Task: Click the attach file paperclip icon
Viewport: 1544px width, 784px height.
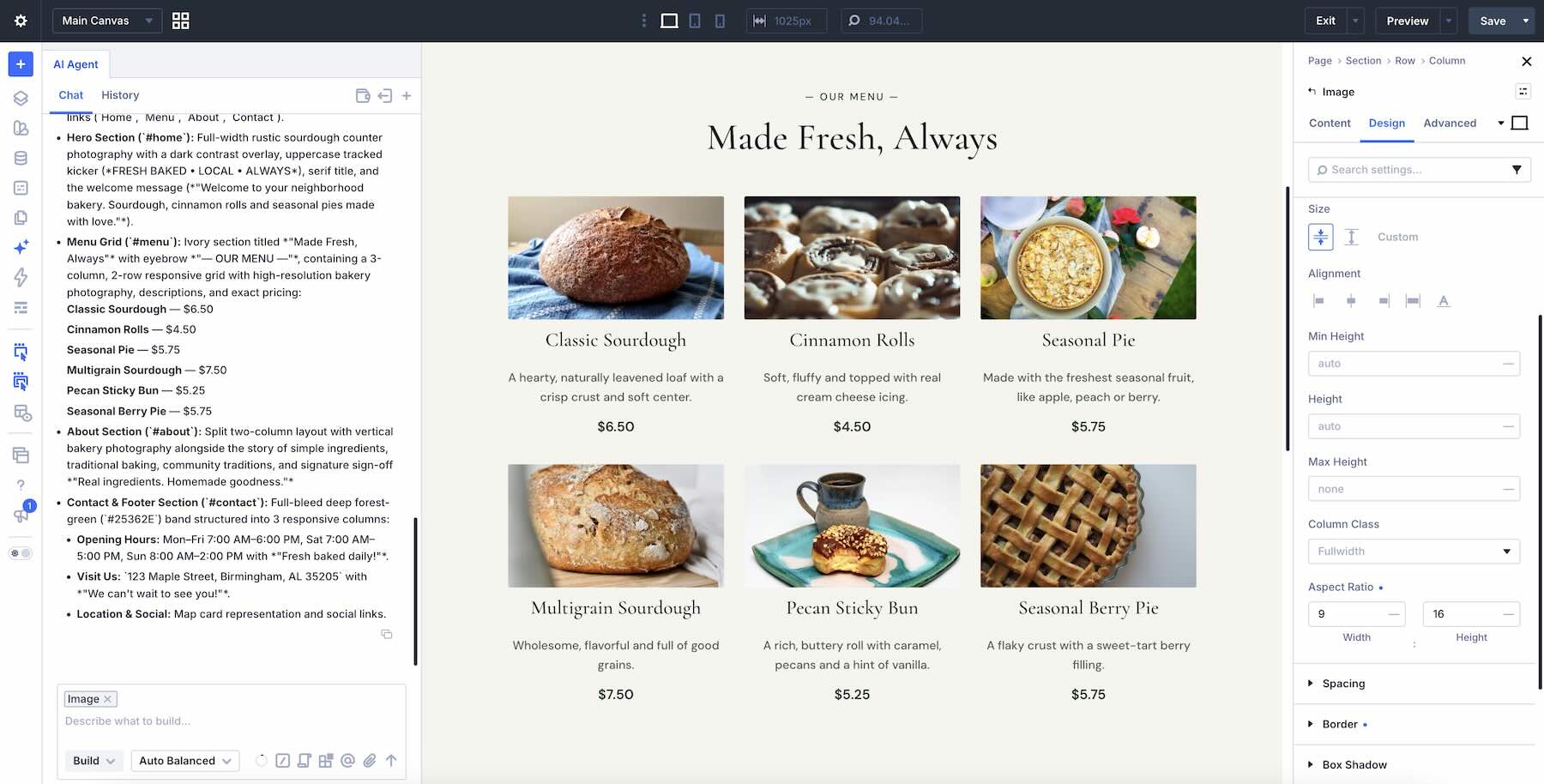Action: click(x=370, y=761)
